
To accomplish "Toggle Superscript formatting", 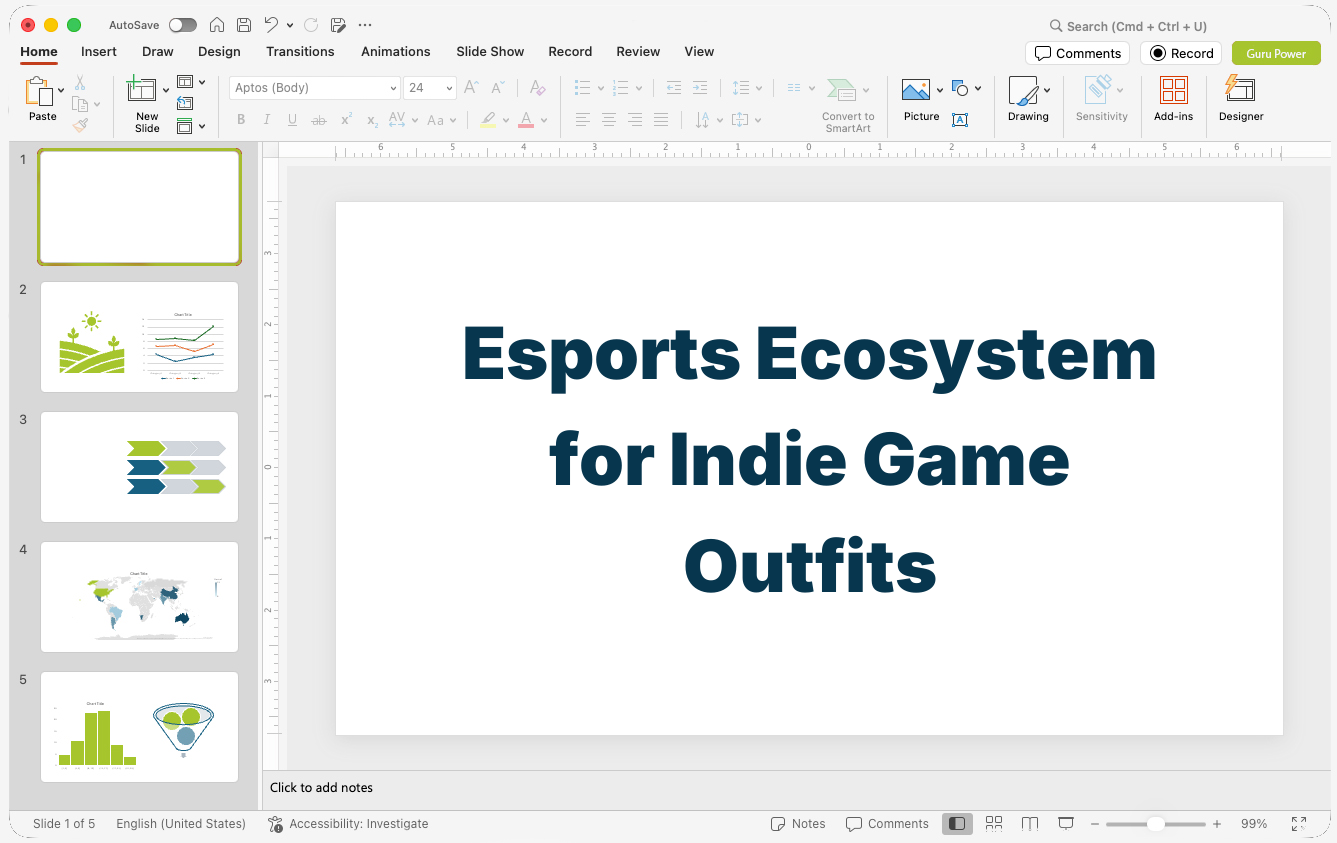I will pos(346,120).
